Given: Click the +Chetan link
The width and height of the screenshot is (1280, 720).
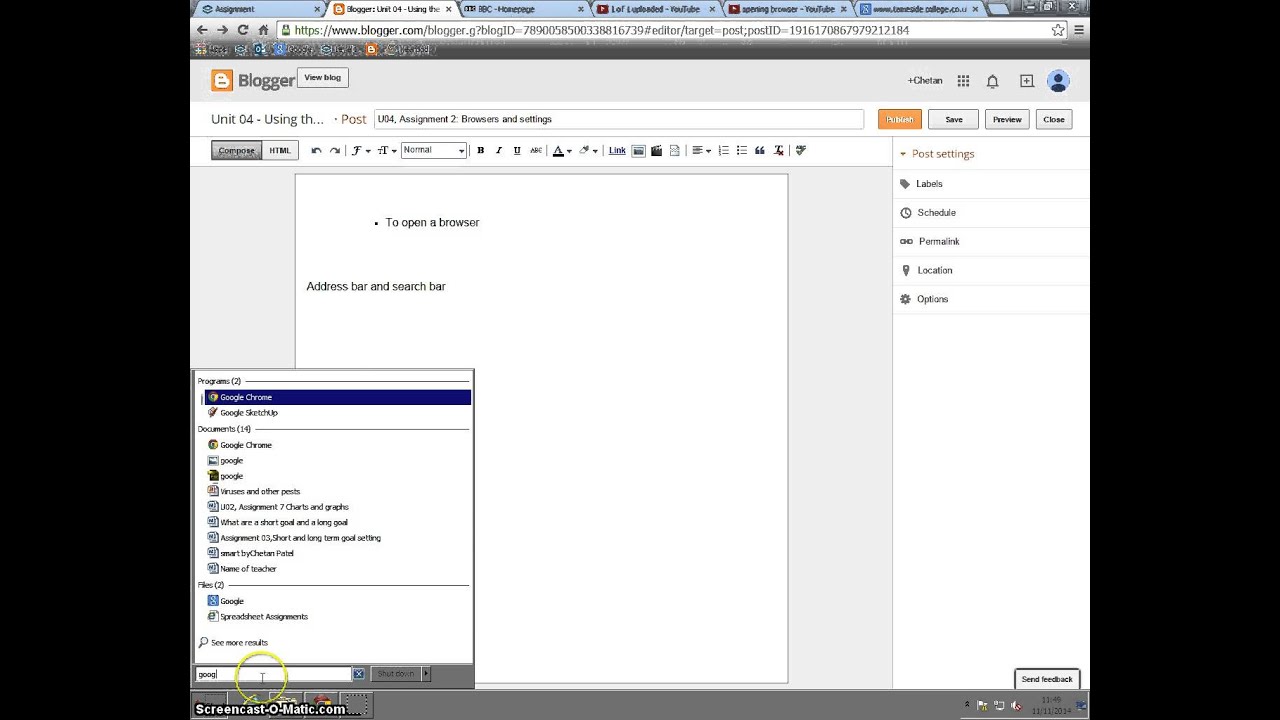Looking at the screenshot, I should coord(925,81).
